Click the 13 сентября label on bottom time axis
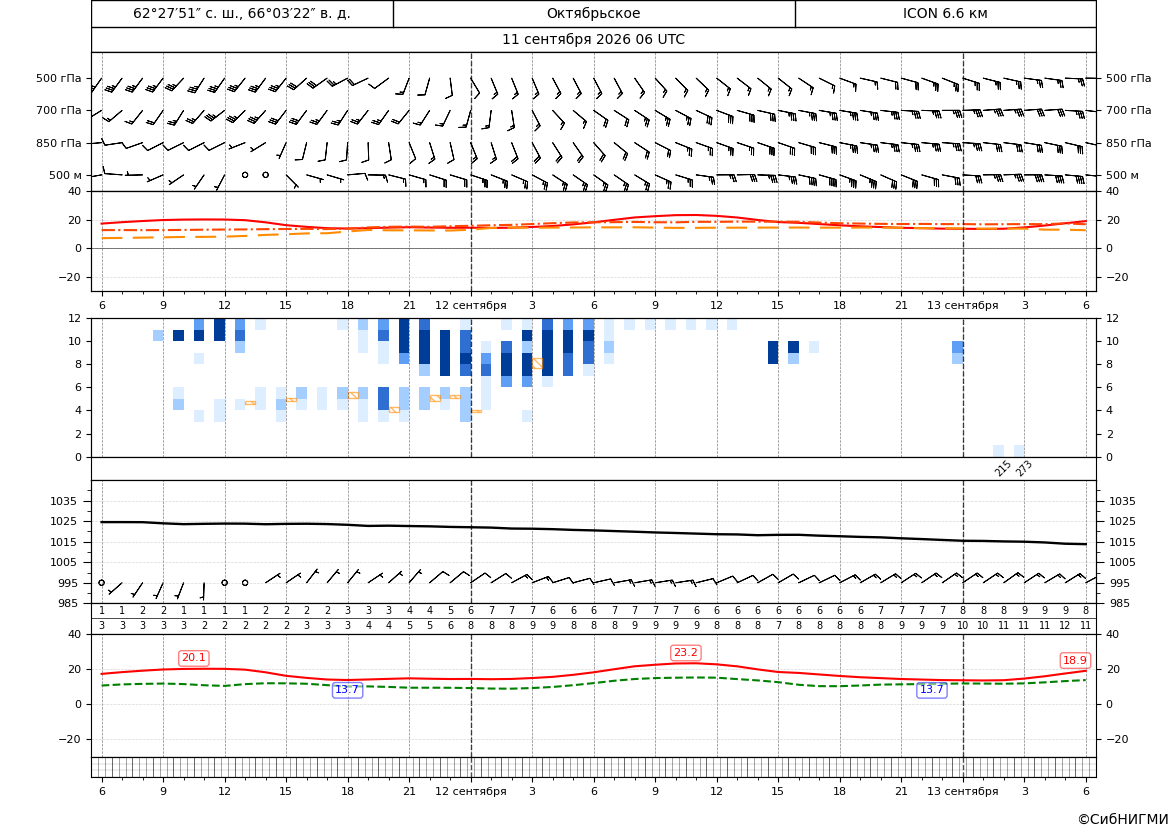 click(962, 791)
